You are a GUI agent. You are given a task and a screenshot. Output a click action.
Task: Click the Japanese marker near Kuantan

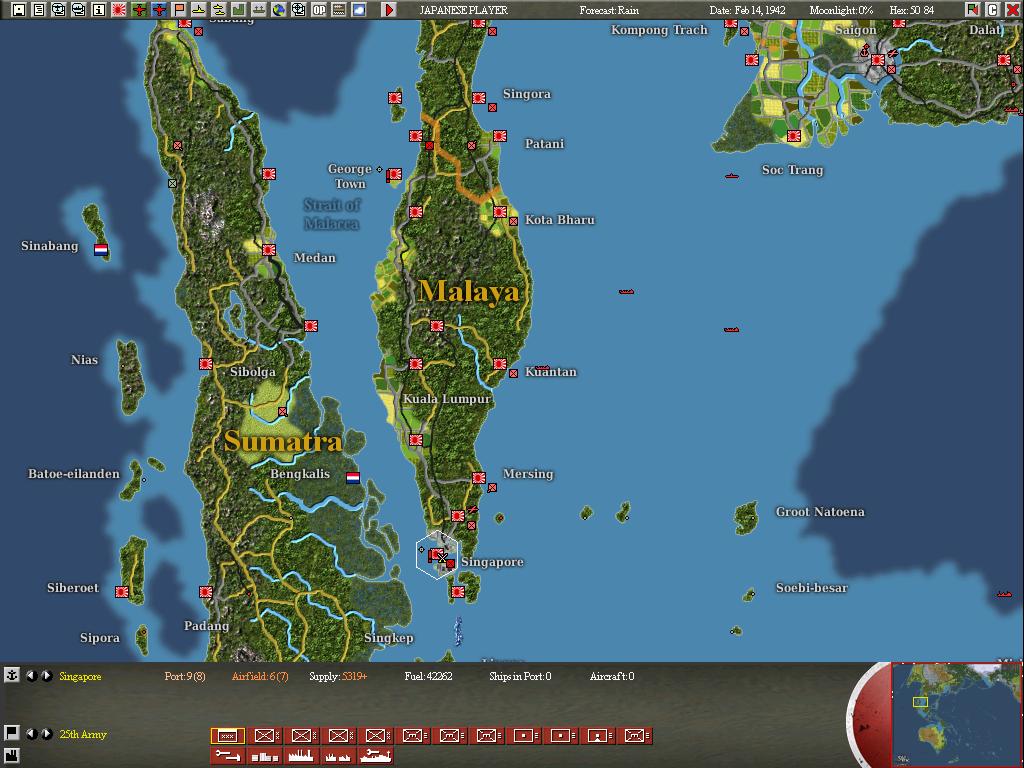(500, 364)
